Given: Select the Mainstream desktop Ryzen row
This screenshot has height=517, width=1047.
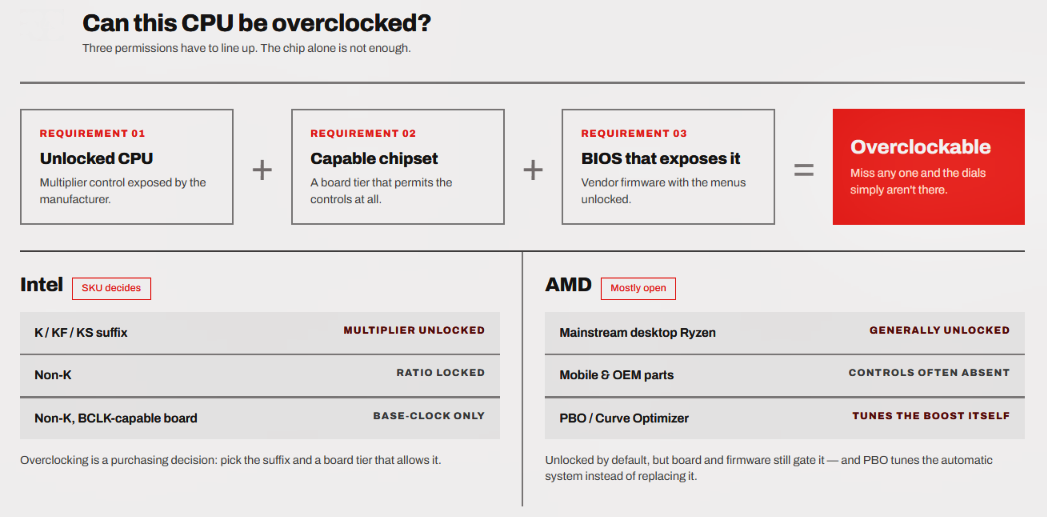Looking at the screenshot, I should 785,333.
